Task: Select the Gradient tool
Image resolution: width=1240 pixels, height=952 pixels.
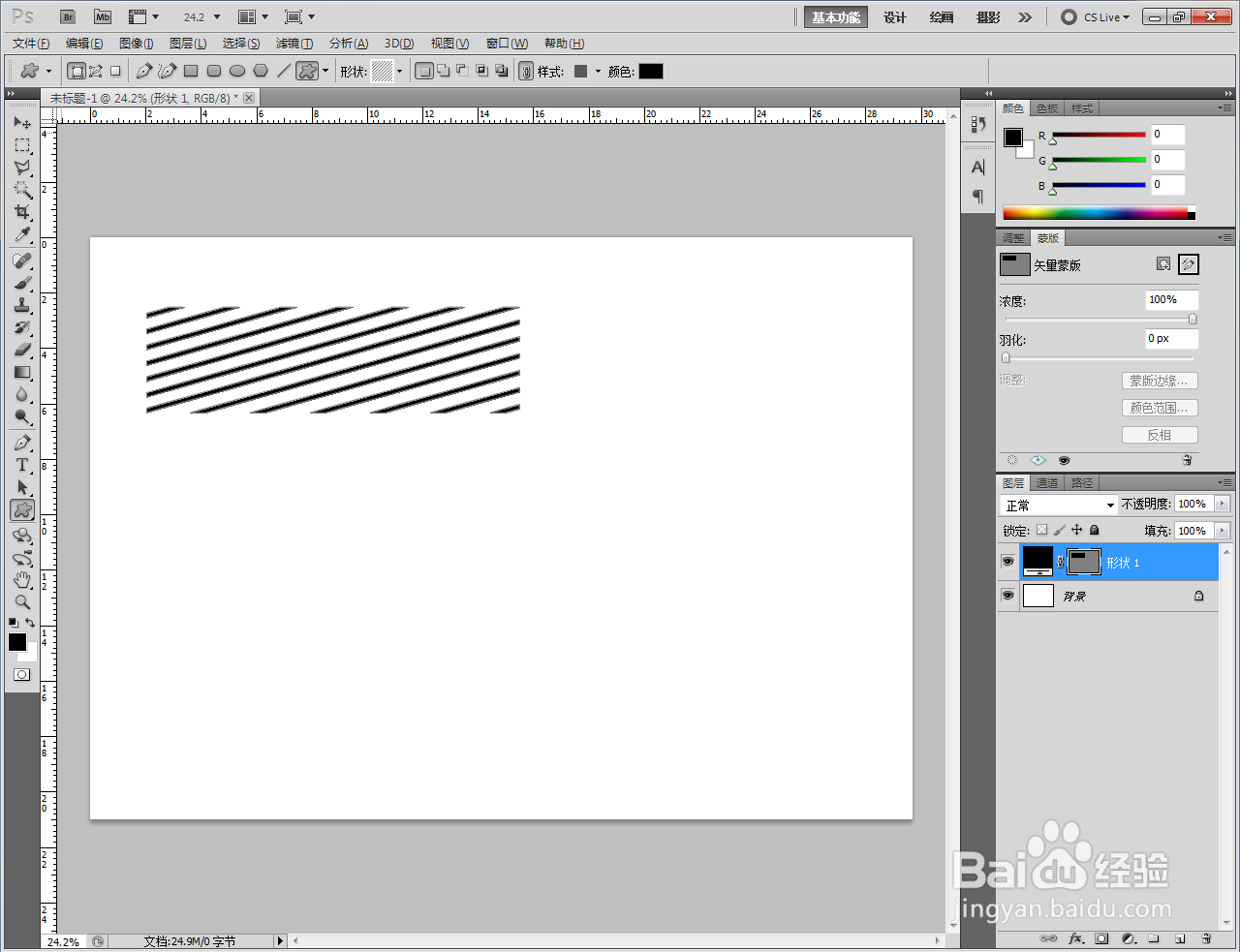Action: click(x=22, y=372)
